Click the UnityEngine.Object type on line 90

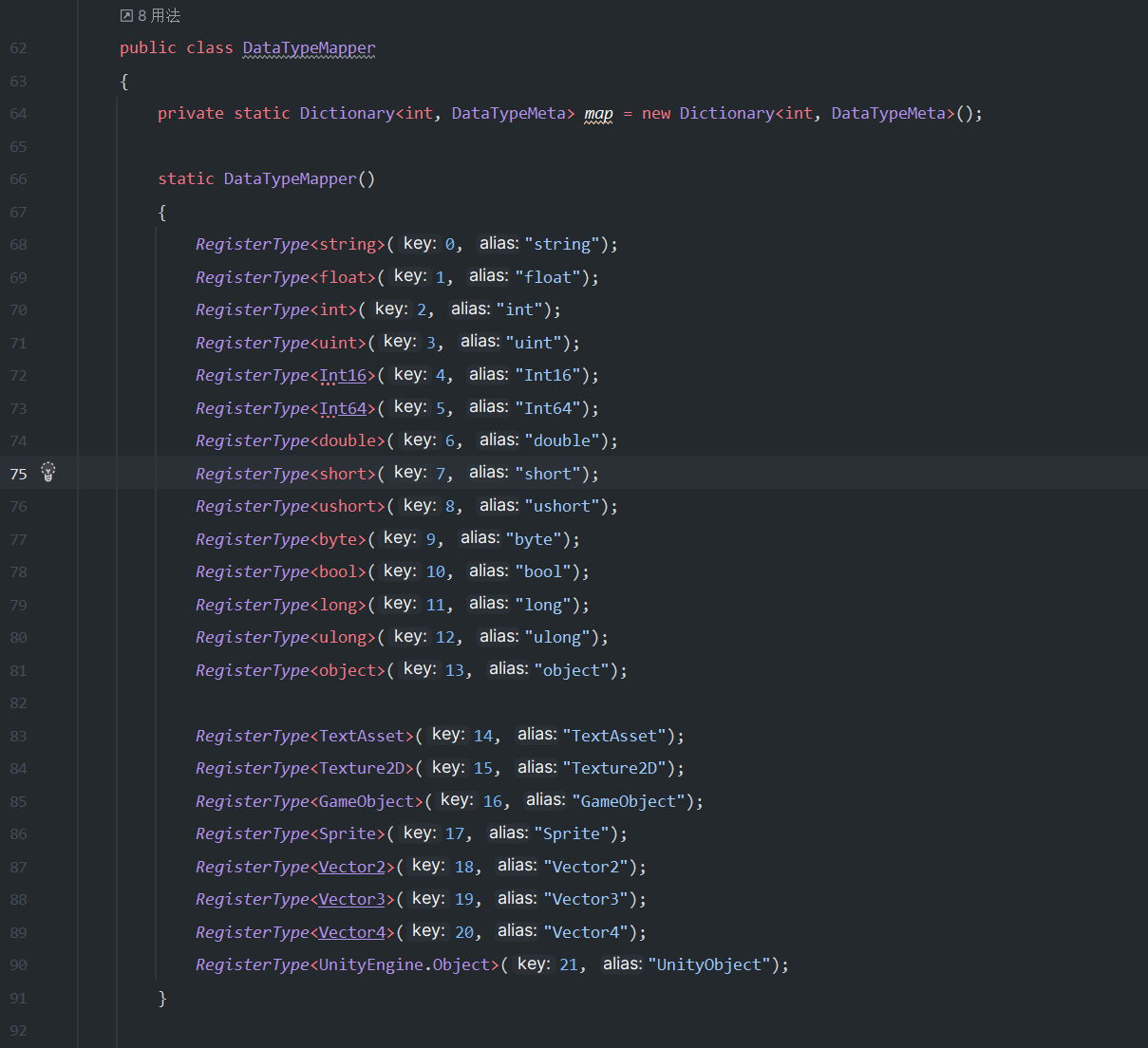coord(405,964)
